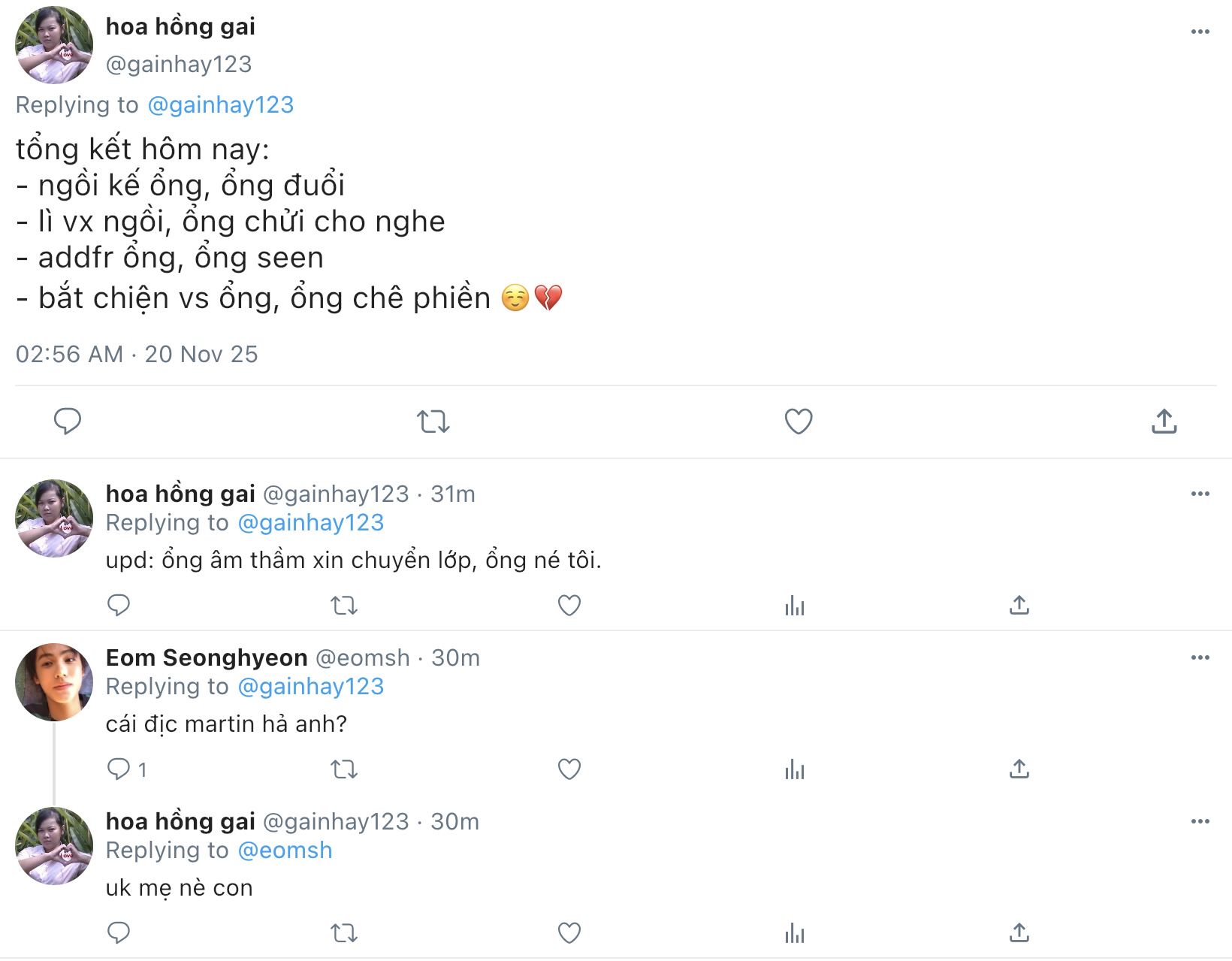Like Eom Seonghyeon's reply

[569, 769]
